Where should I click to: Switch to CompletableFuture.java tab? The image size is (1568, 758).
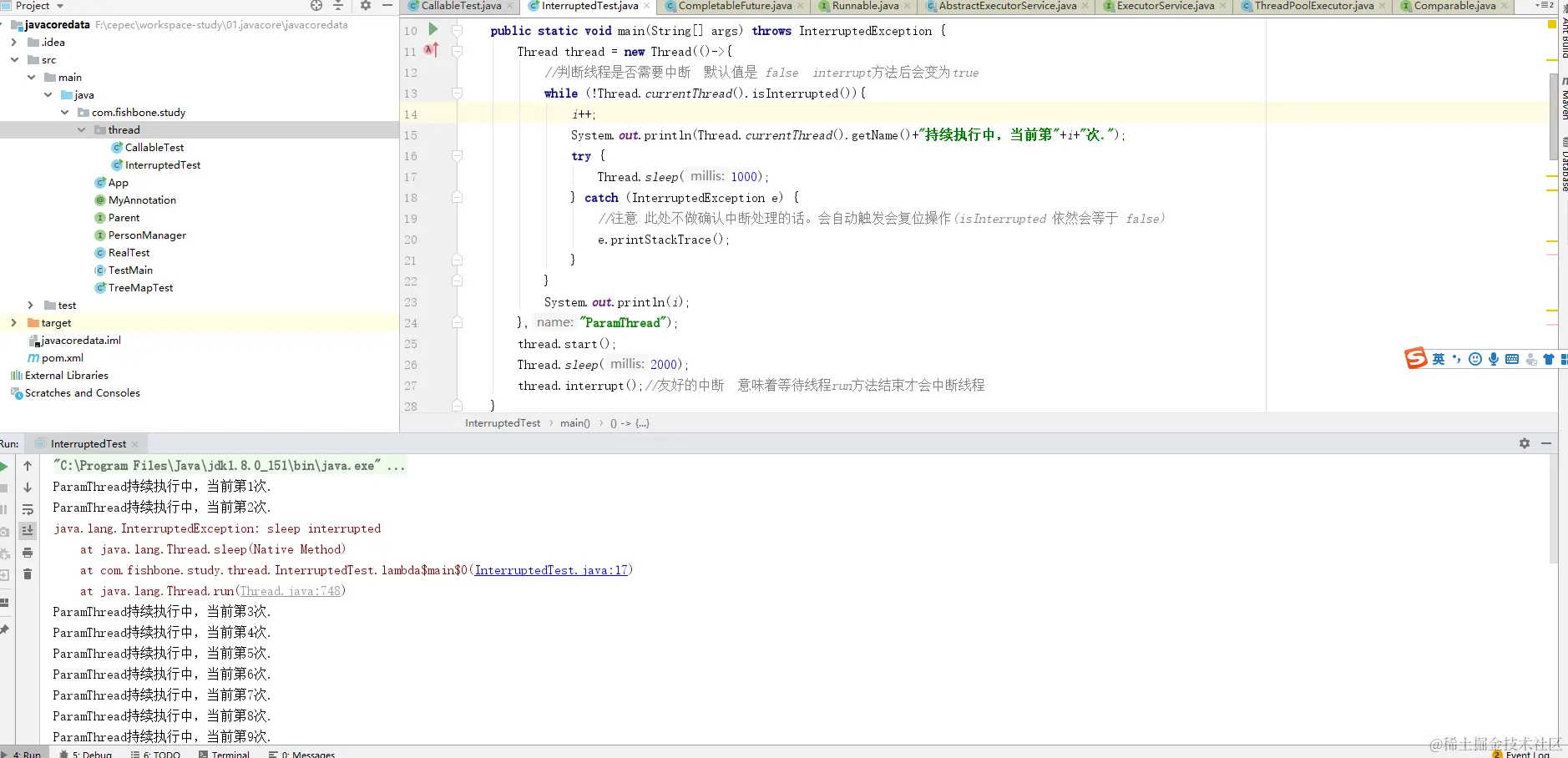tap(735, 6)
